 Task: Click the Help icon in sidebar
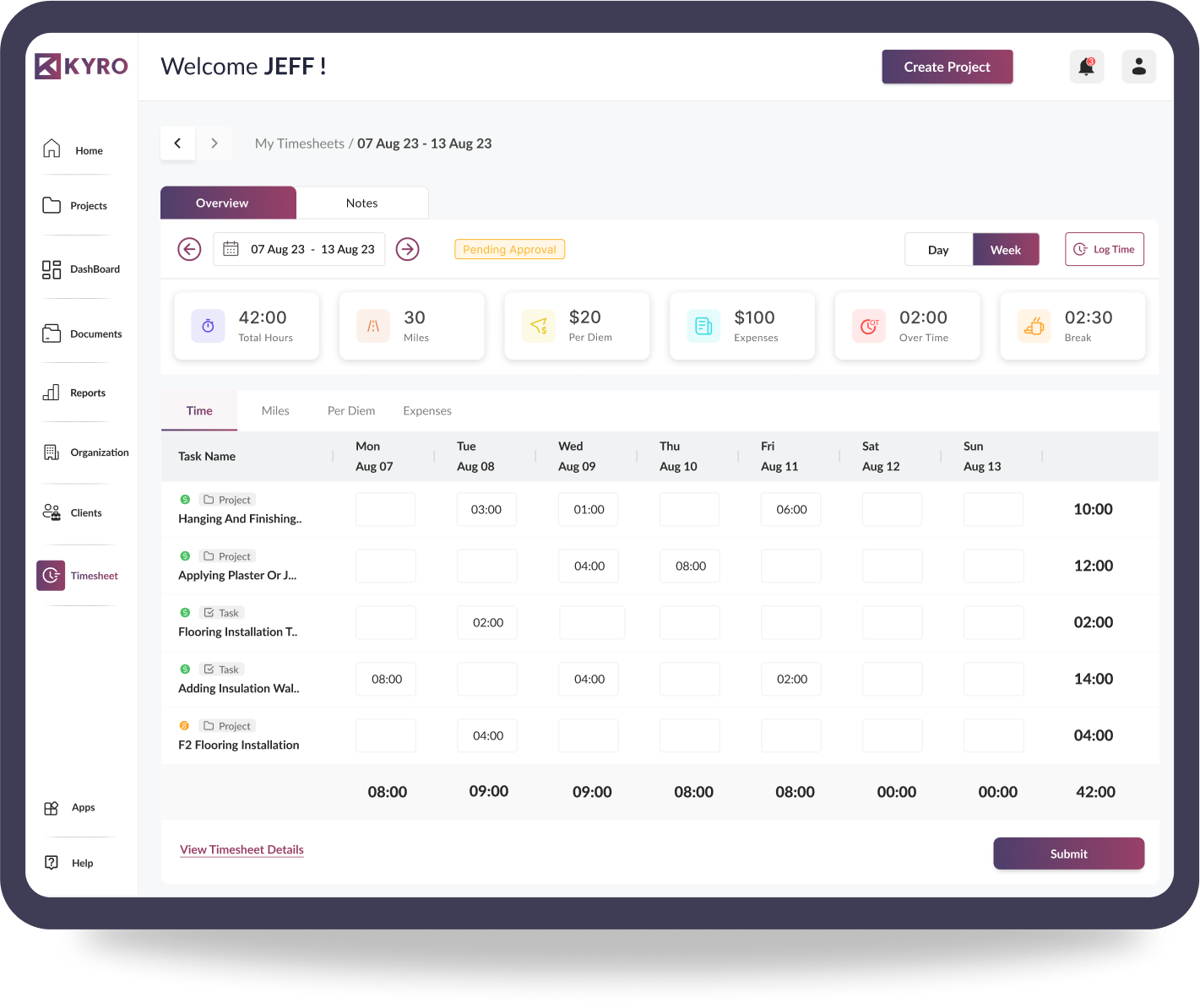[x=51, y=862]
